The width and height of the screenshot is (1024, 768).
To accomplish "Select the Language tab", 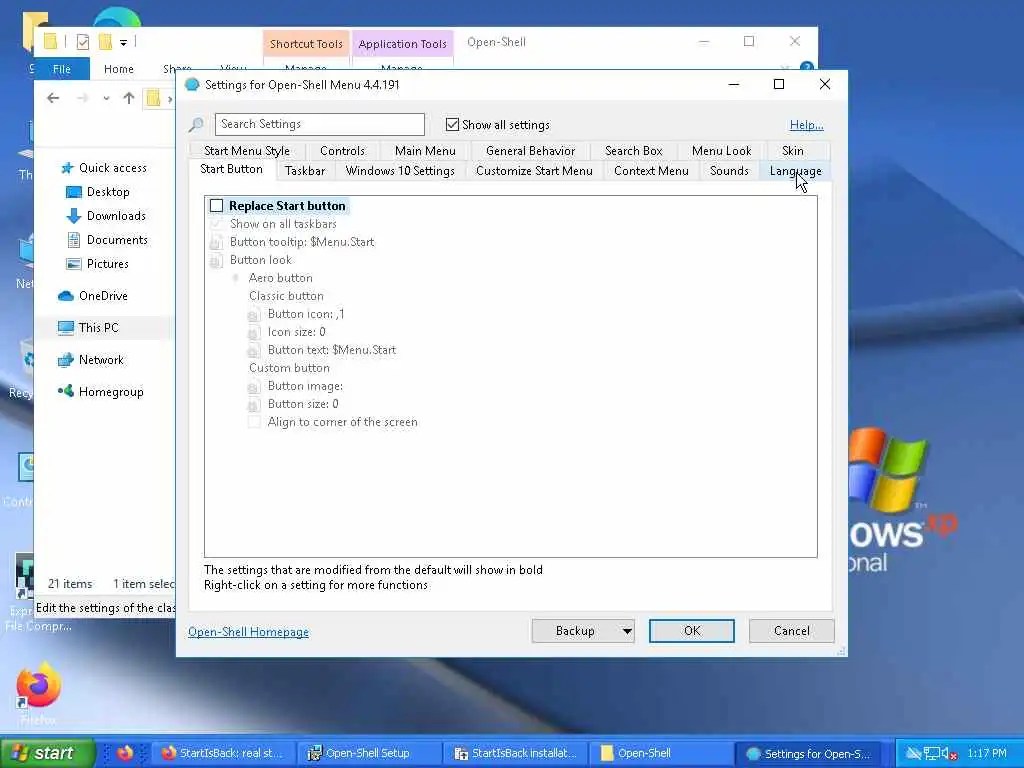I will 795,171.
